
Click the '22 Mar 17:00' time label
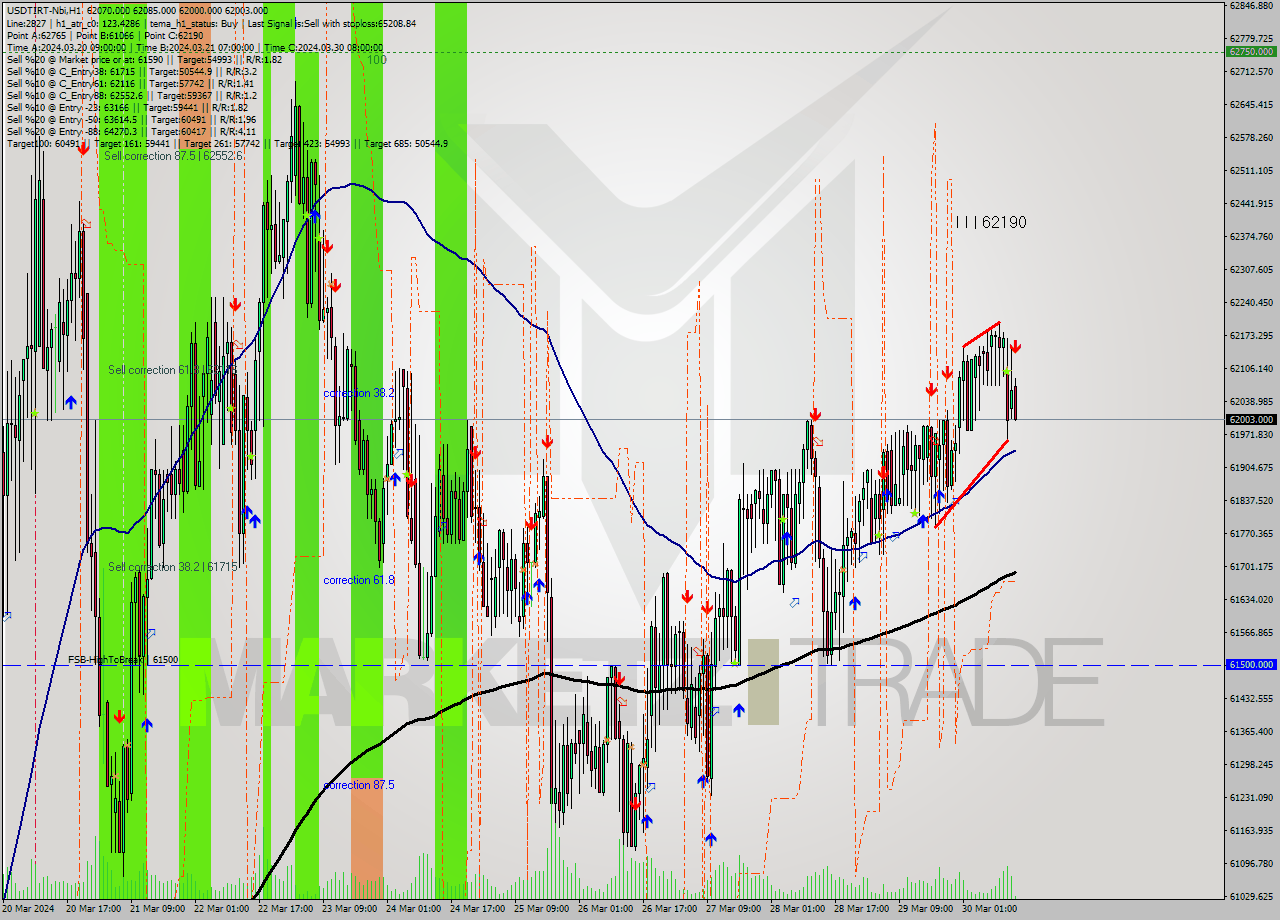point(286,909)
